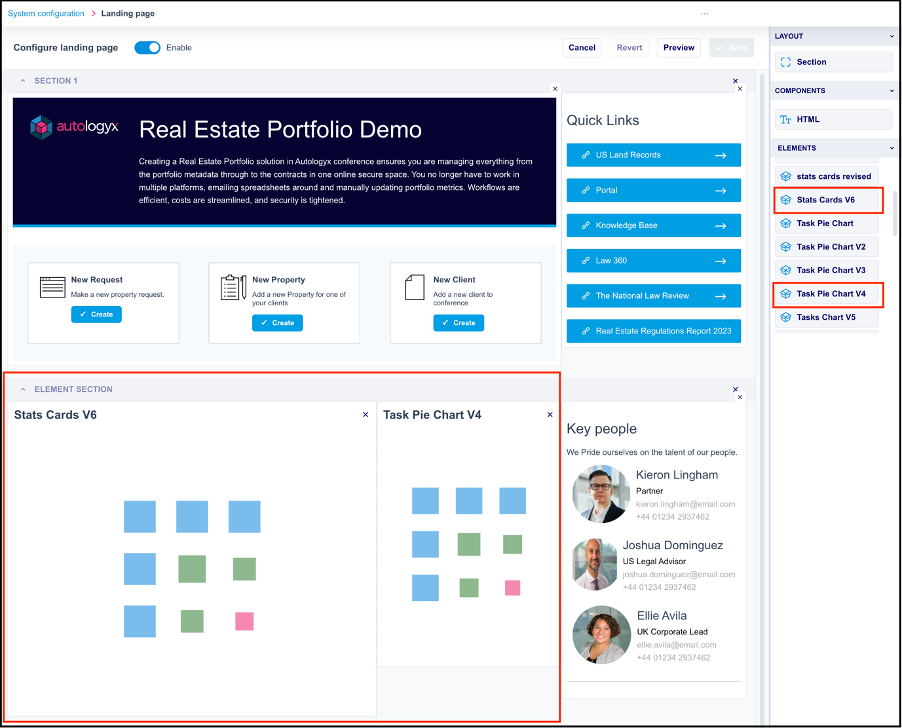Click the New Client document icon
The width and height of the screenshot is (902, 728).
pyautogui.click(x=415, y=287)
